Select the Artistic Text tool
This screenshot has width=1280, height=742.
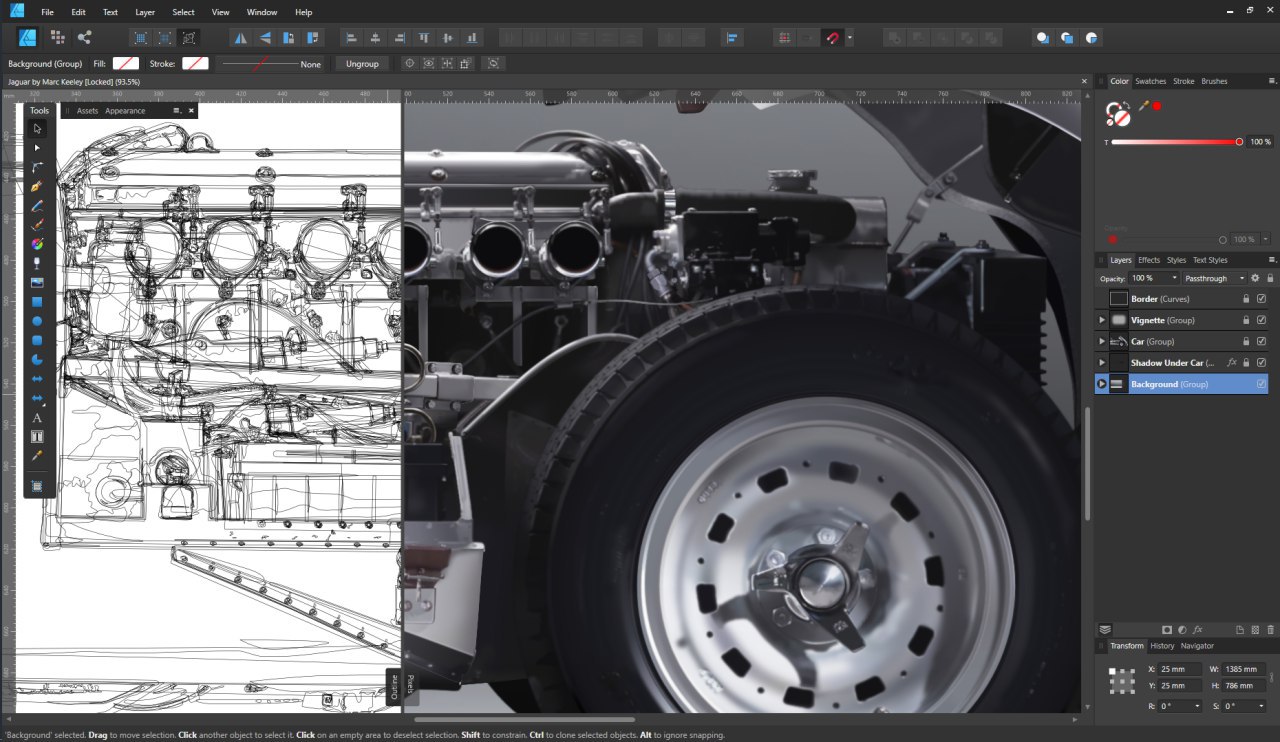37,417
